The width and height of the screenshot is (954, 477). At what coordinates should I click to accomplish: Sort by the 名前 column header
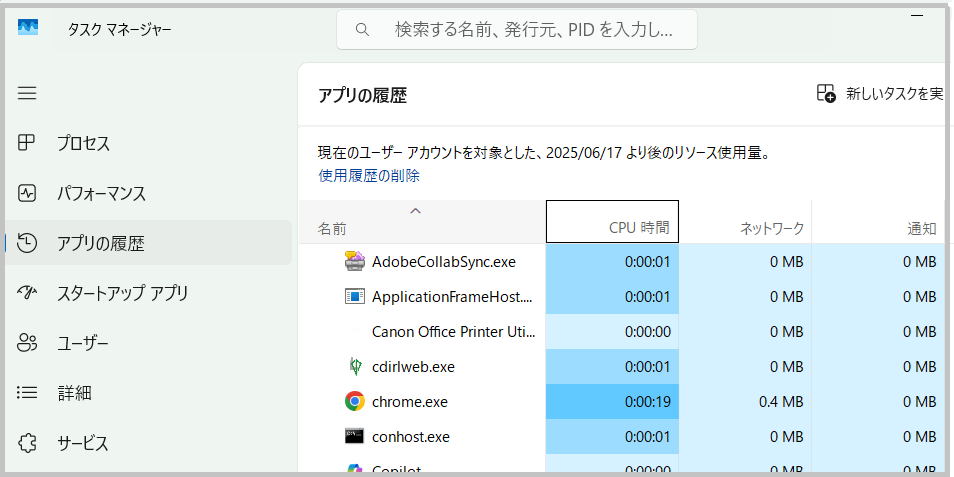pyautogui.click(x=422, y=221)
